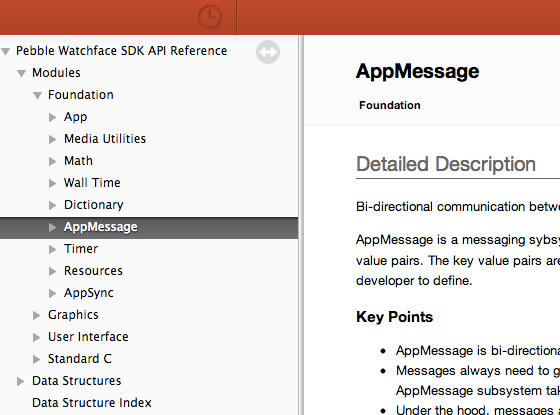Click the clock icon in the red toolbar
The width and height of the screenshot is (560, 415).
[210, 16]
